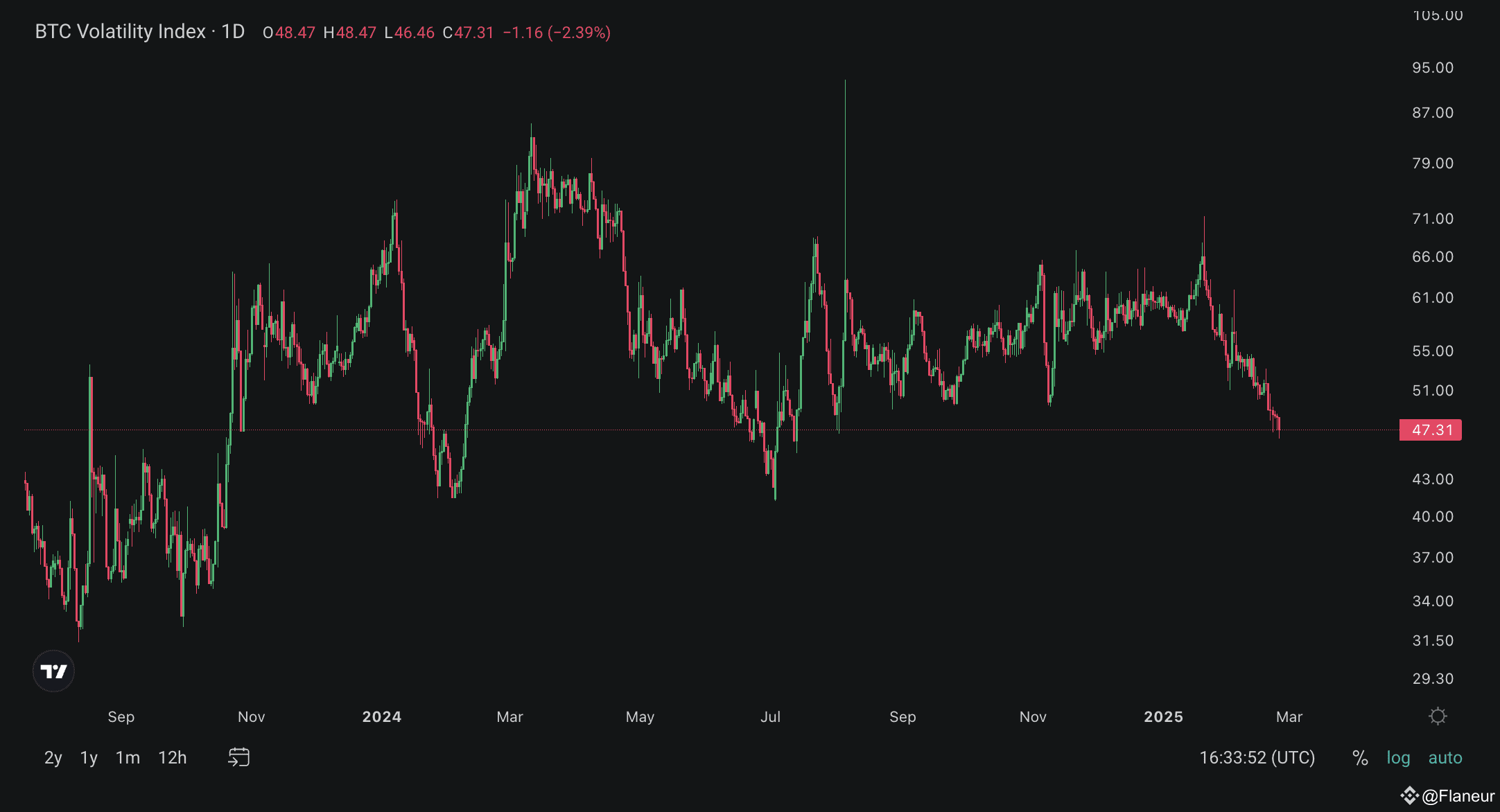The height and width of the screenshot is (812, 1500).
Task: Toggle the auto scale option
Action: pyautogui.click(x=1445, y=758)
